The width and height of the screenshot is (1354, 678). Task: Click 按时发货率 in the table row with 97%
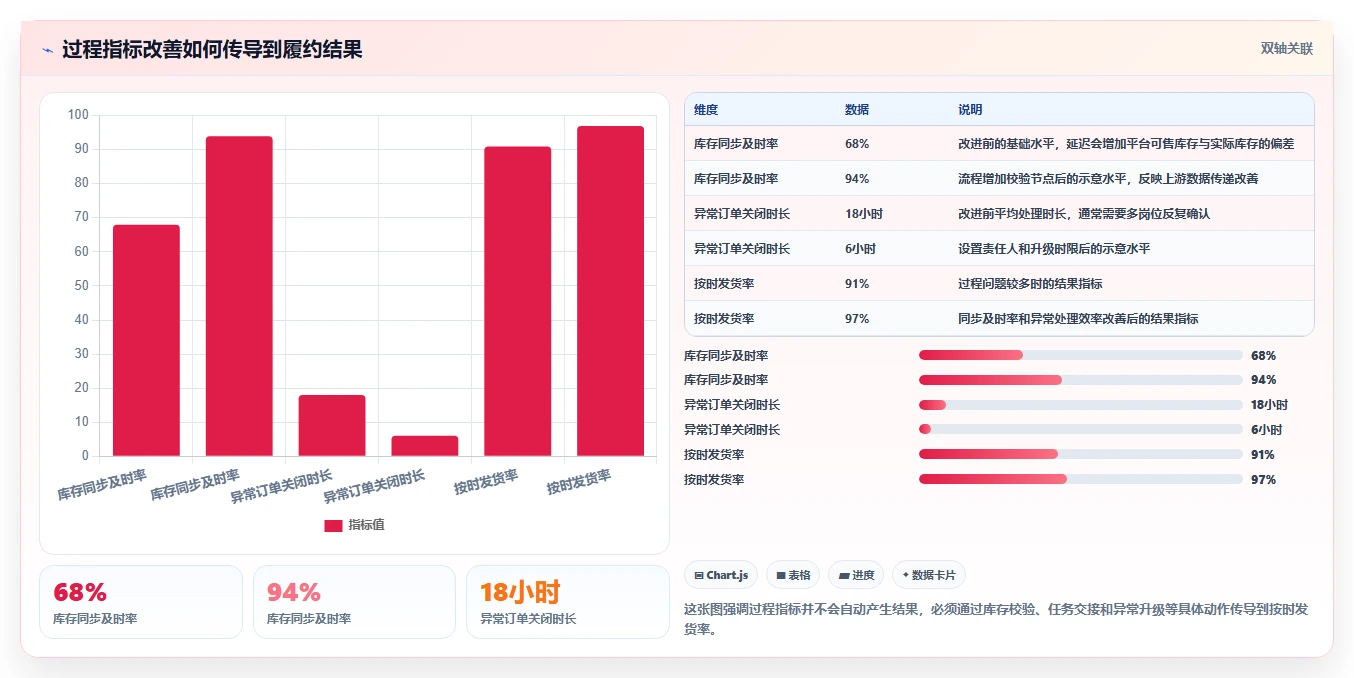click(724, 319)
